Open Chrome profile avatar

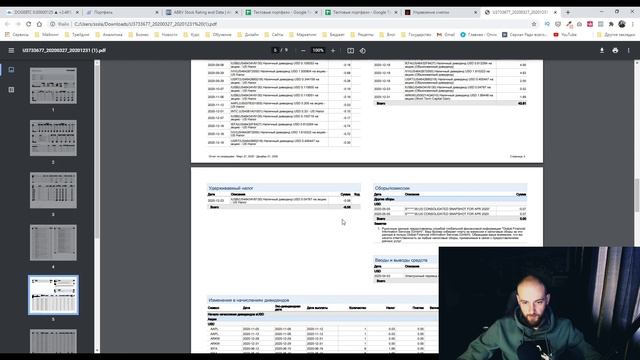(622, 24)
